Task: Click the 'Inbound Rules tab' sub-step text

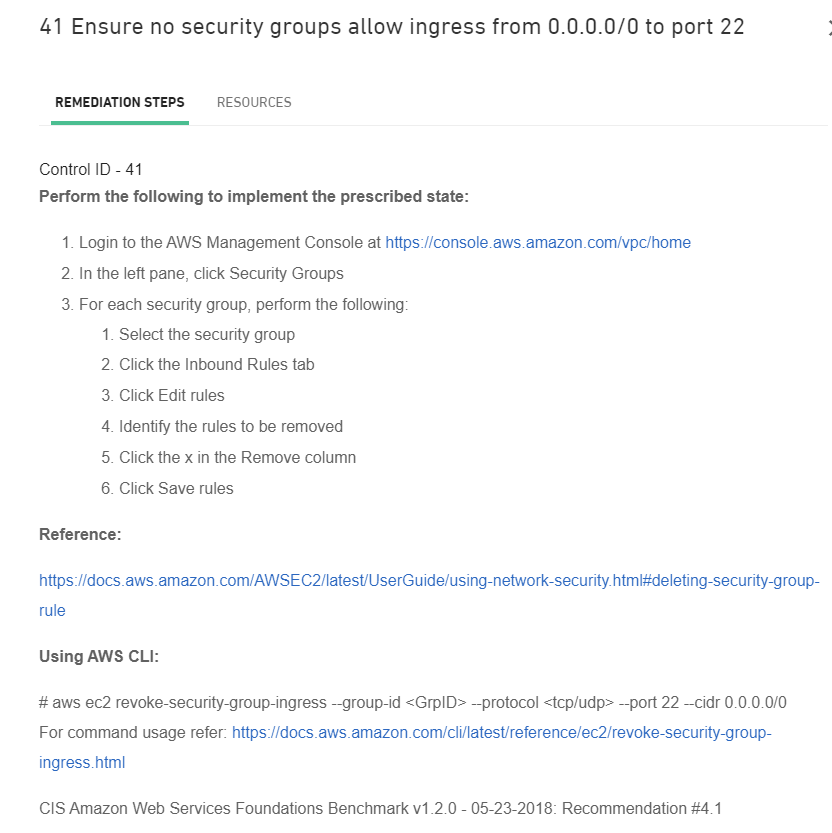Action: coord(217,365)
